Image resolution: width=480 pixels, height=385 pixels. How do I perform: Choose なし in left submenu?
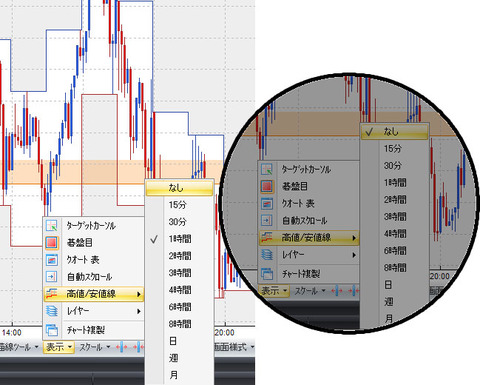tap(179, 188)
